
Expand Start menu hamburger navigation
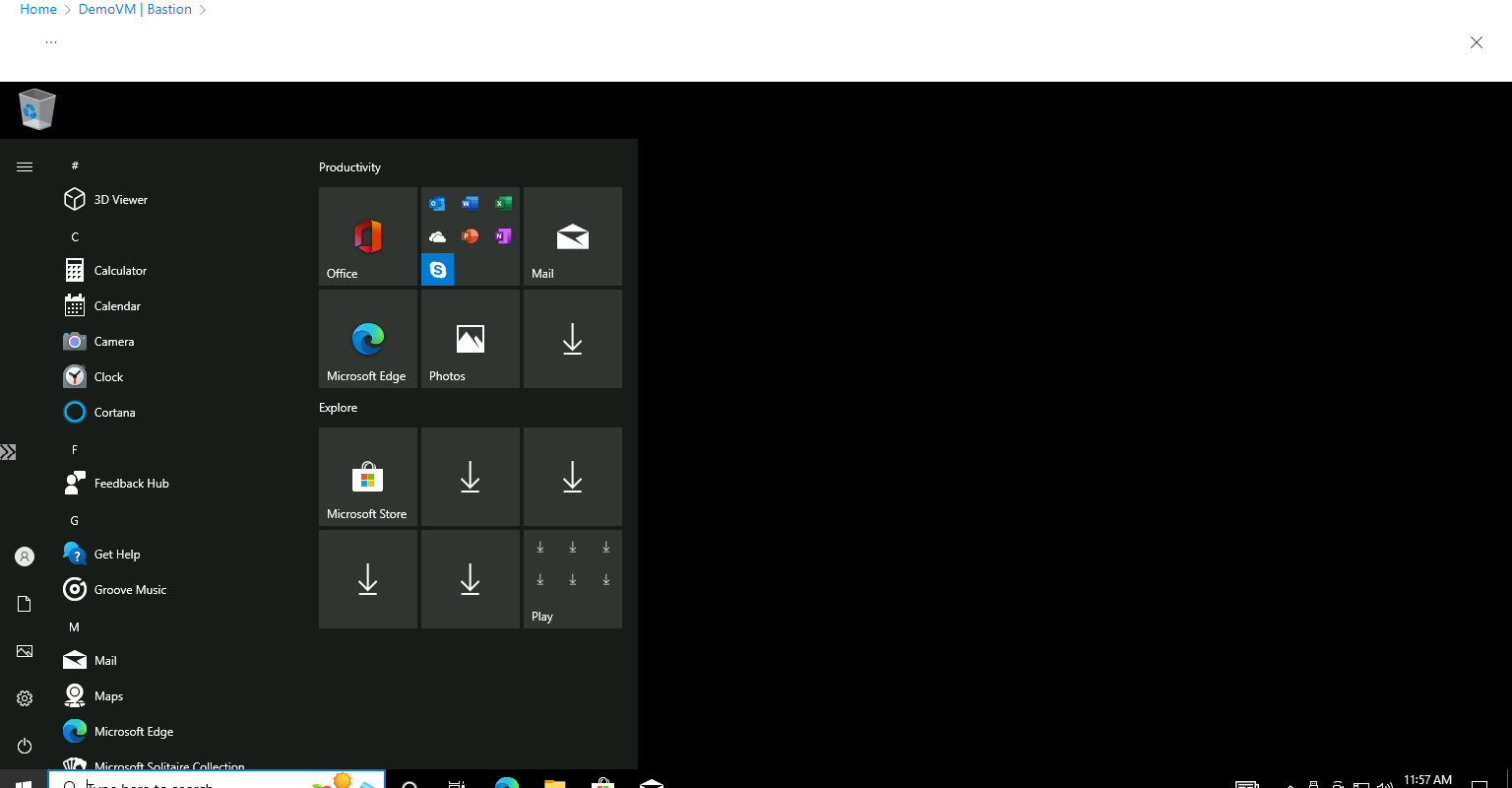(x=25, y=166)
